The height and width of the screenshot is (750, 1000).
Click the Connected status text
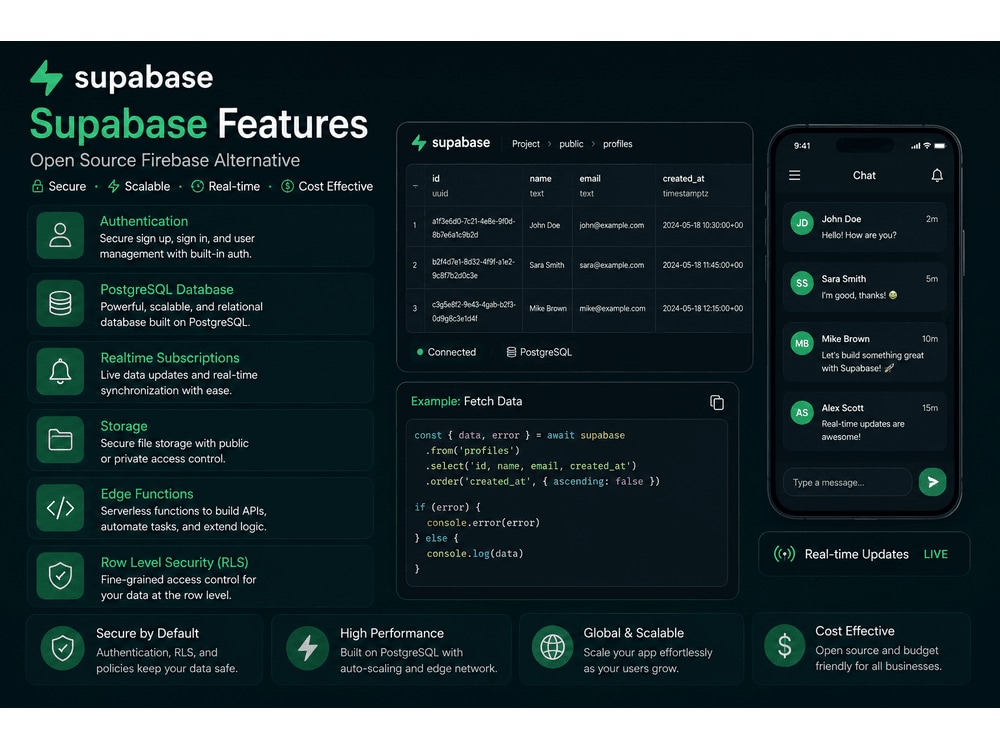click(452, 352)
